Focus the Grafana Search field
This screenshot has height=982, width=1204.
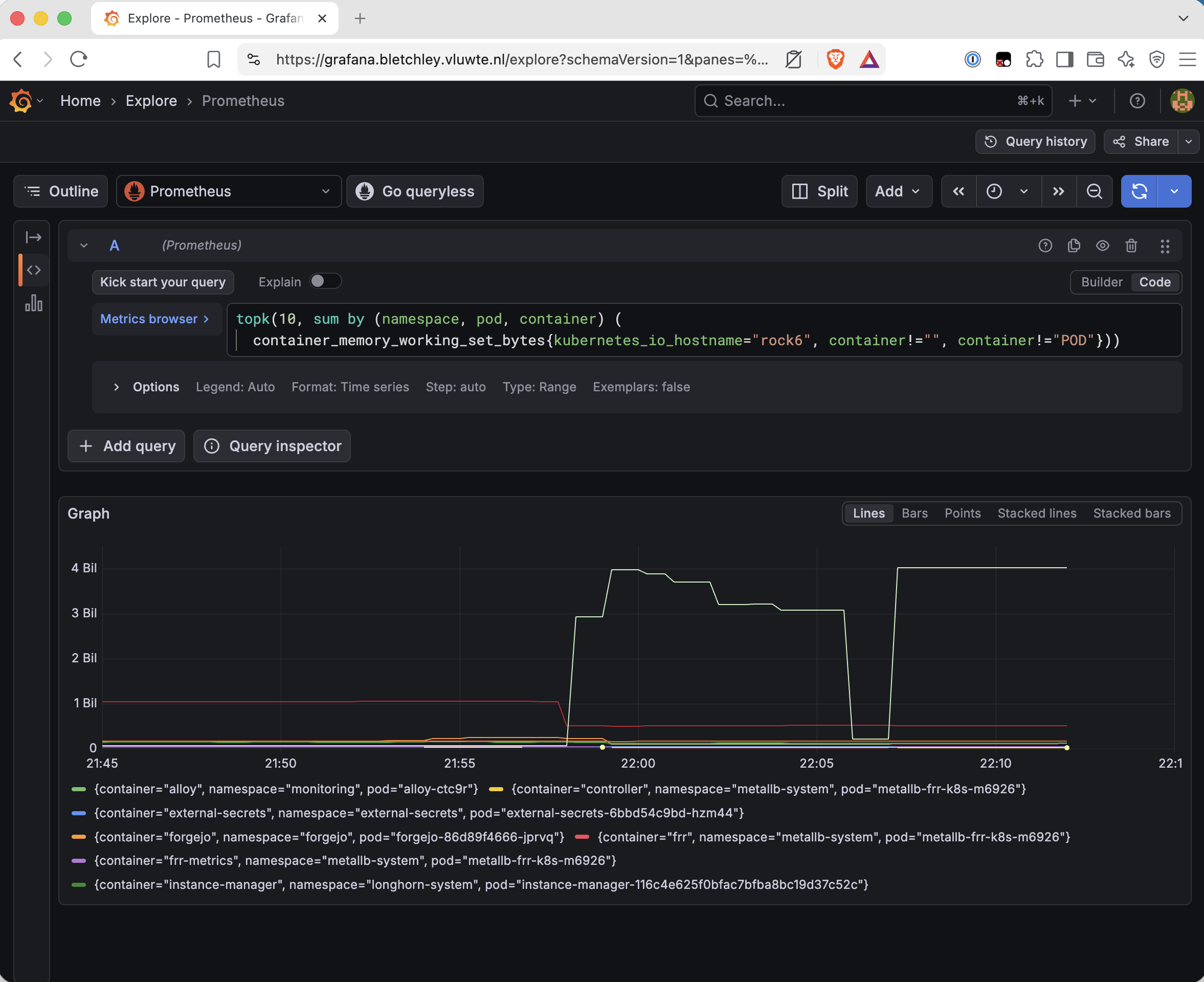(873, 101)
